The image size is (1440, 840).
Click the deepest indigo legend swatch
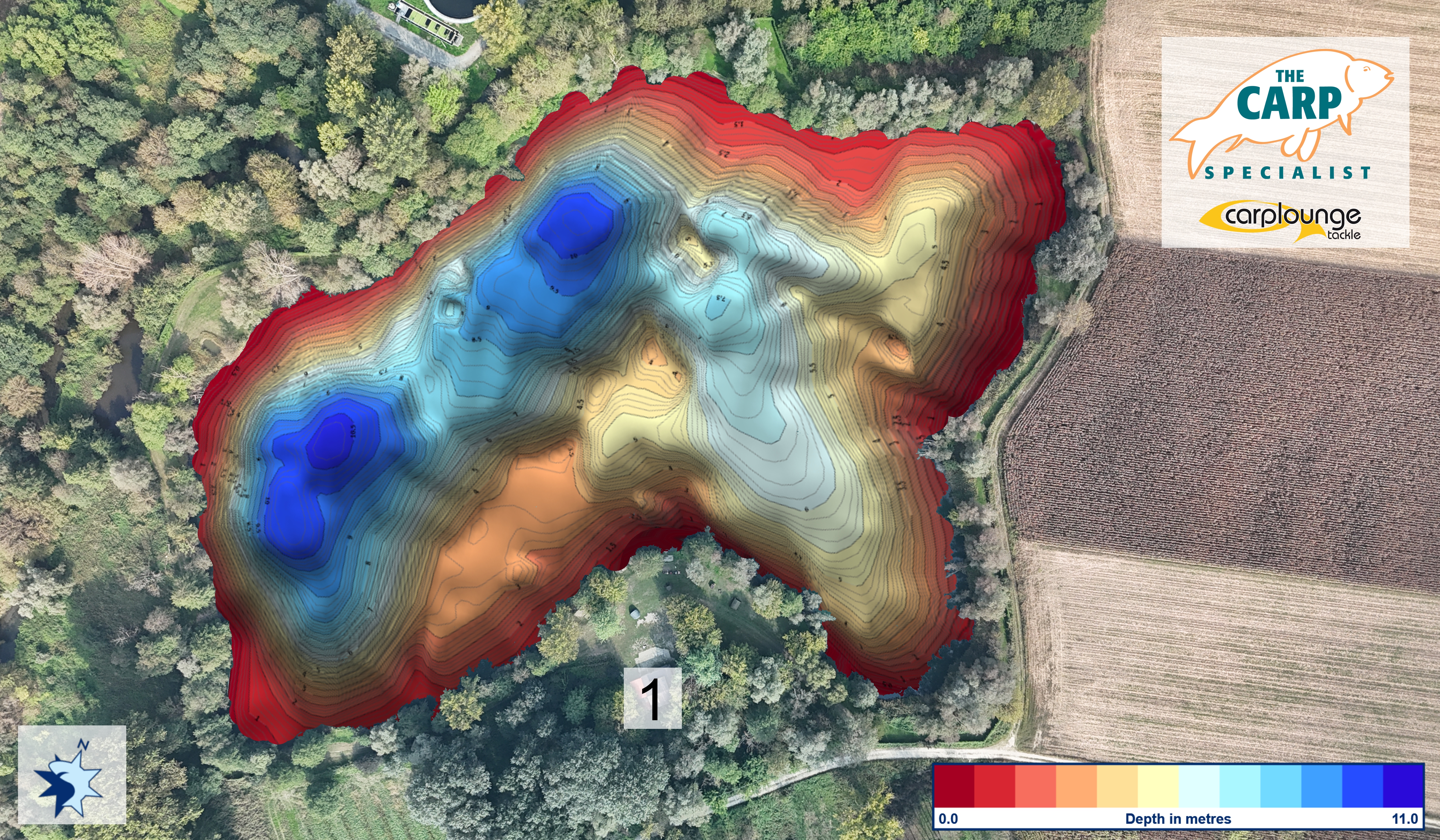tap(1403, 786)
